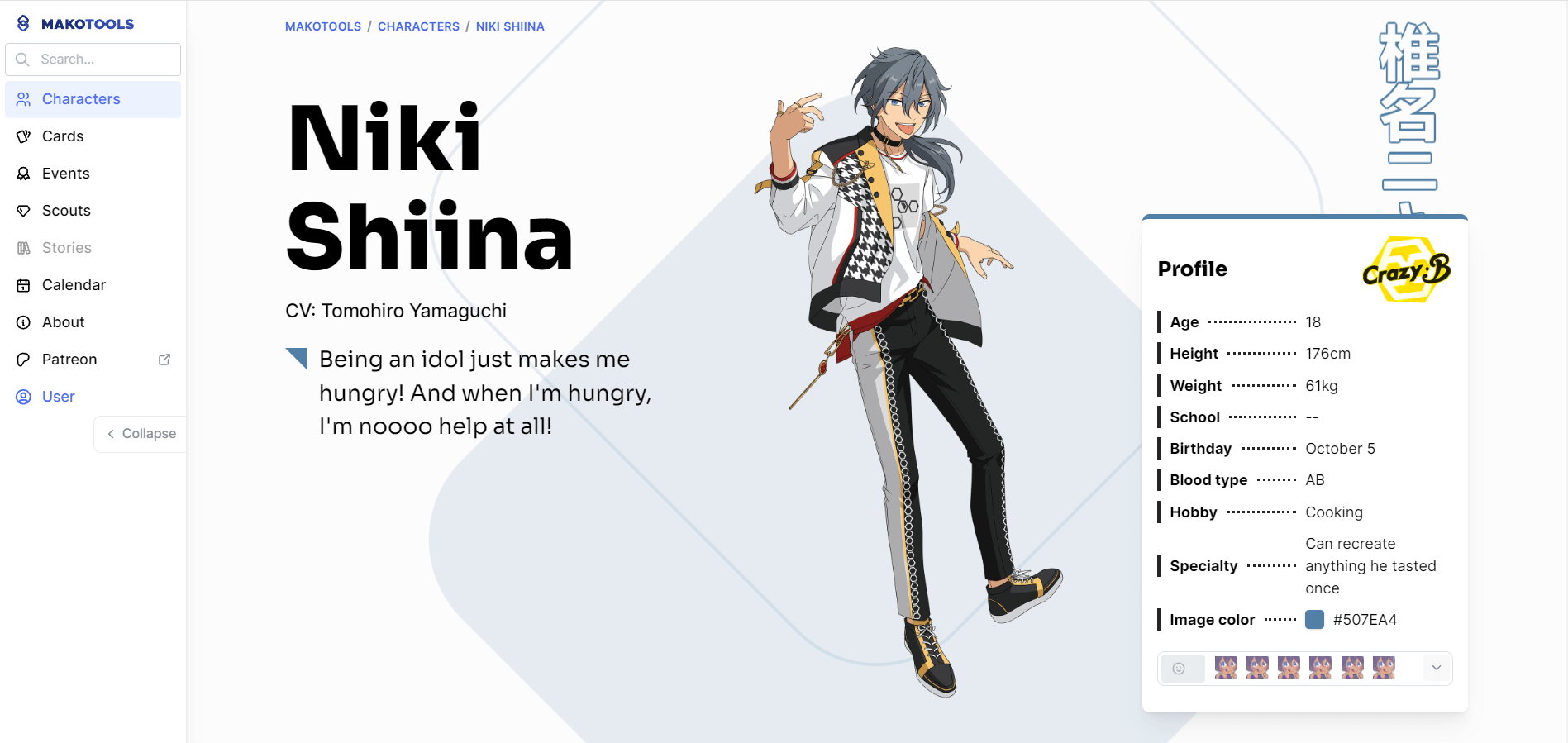This screenshot has width=1568, height=743.
Task: Click the MakoTools logo icon
Action: (x=23, y=23)
